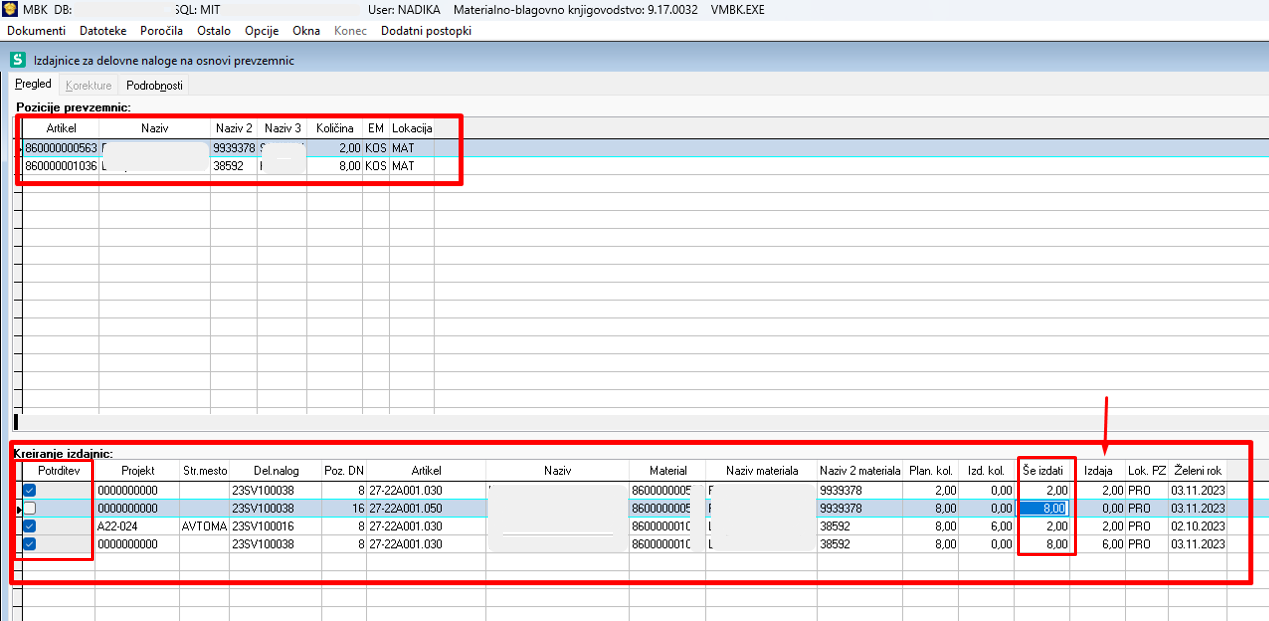Click the Naziv 2 column header
Screen dimensions: 1269x621
pos(234,128)
